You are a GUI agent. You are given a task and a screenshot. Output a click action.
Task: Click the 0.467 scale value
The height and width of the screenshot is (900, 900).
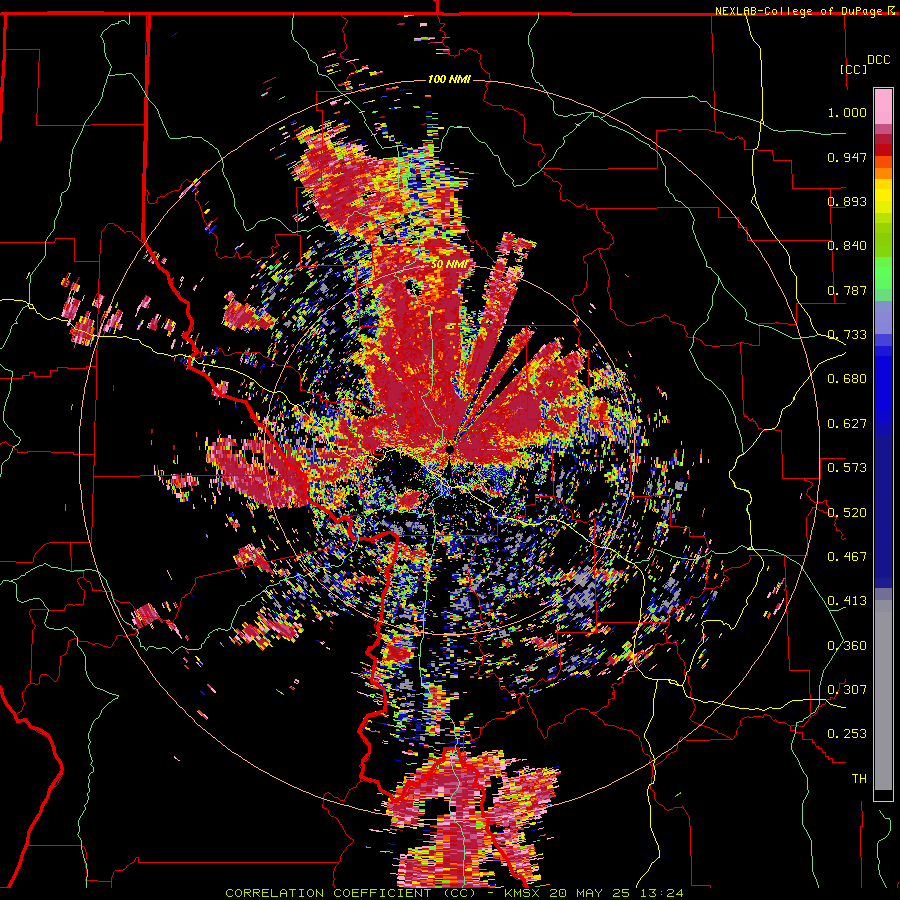pos(847,557)
